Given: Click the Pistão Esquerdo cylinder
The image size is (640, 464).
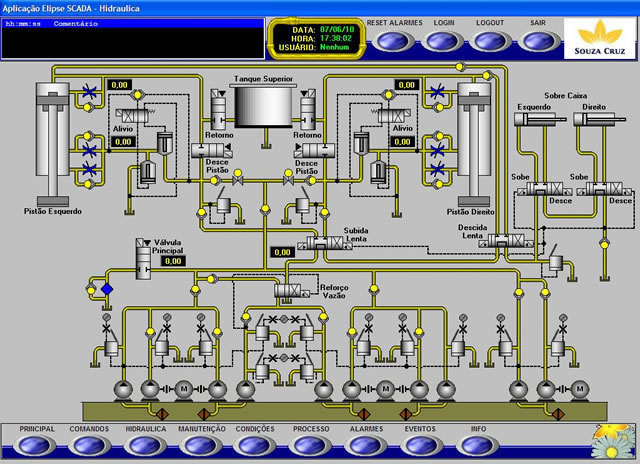Looking at the screenshot, I should pos(53,144).
